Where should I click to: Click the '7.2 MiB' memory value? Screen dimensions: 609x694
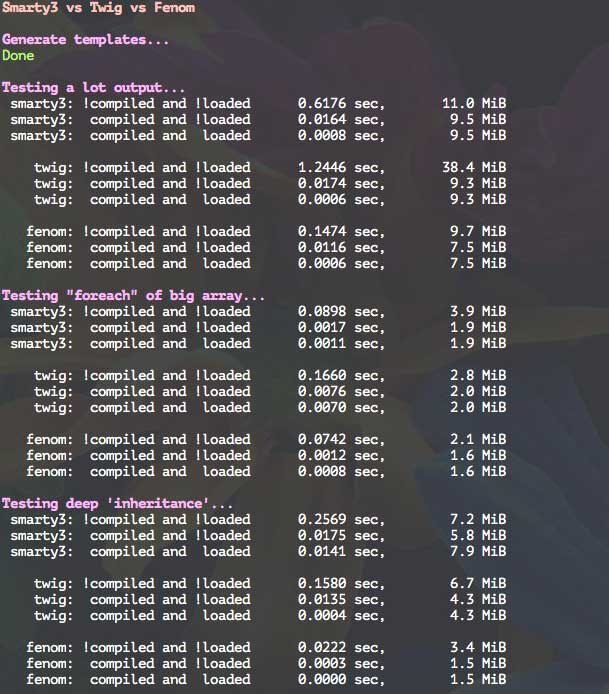[x=478, y=520]
